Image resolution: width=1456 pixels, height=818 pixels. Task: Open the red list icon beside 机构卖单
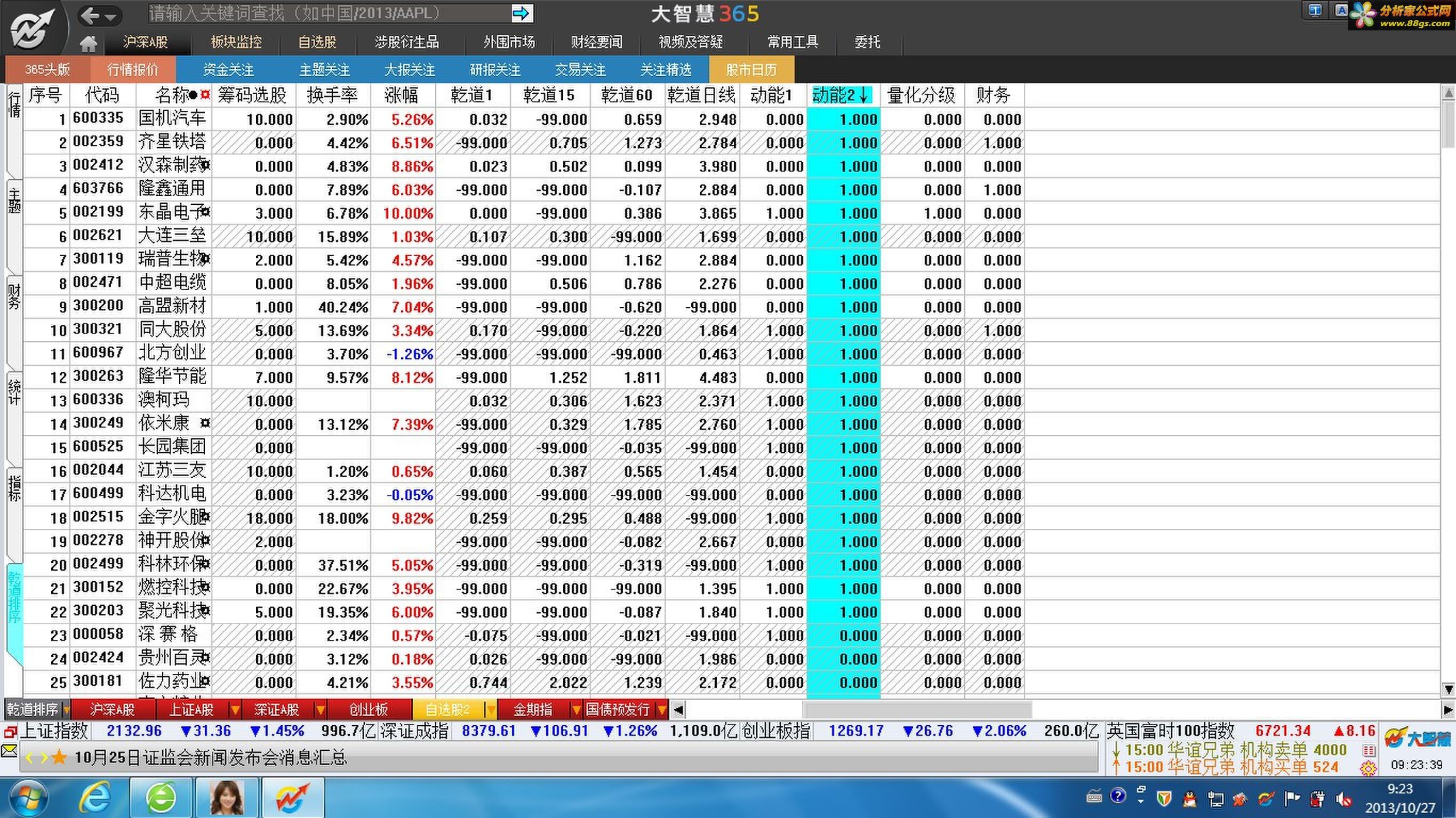click(x=1369, y=750)
